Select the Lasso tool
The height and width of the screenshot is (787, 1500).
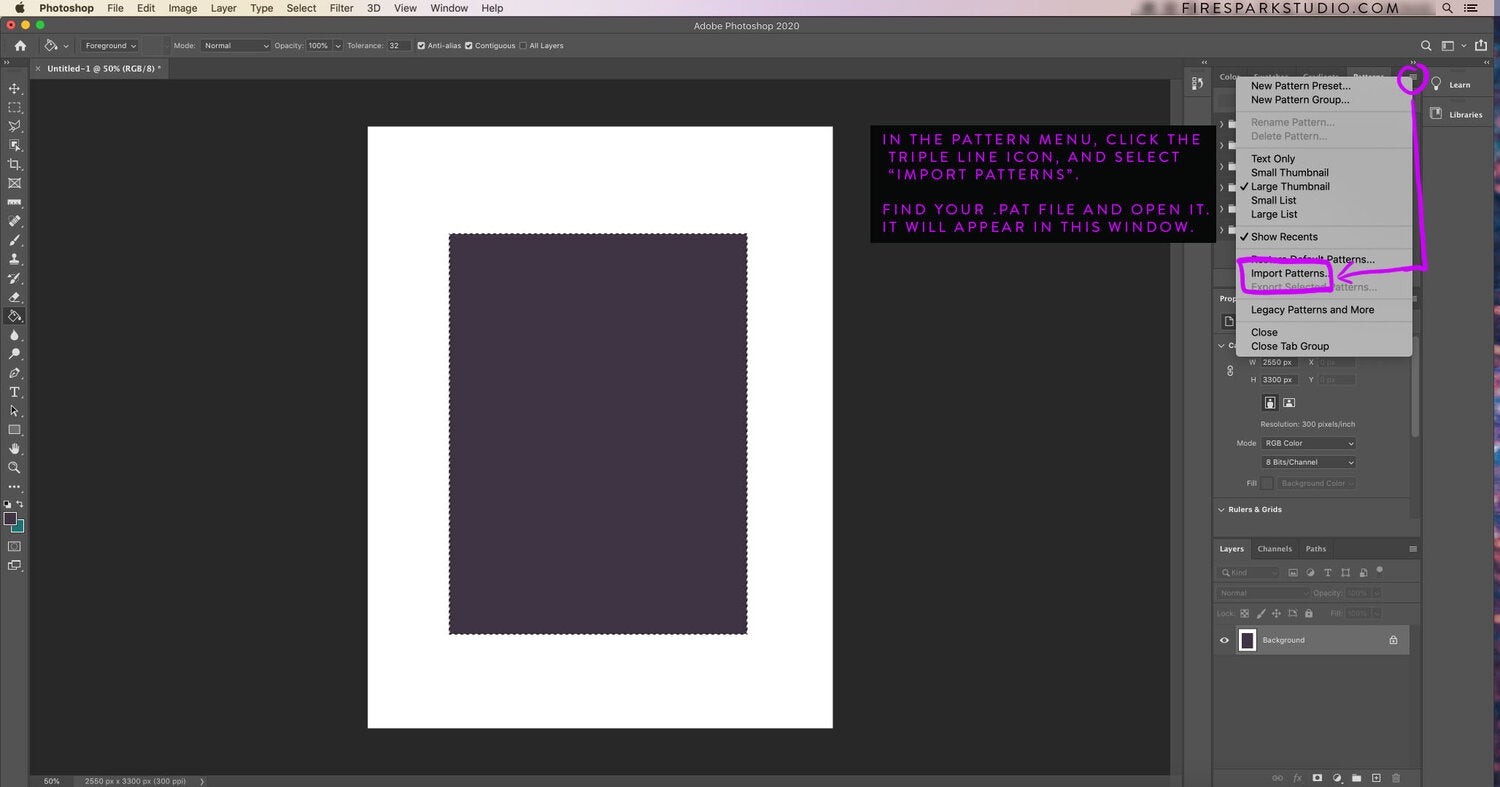pyautogui.click(x=14, y=125)
